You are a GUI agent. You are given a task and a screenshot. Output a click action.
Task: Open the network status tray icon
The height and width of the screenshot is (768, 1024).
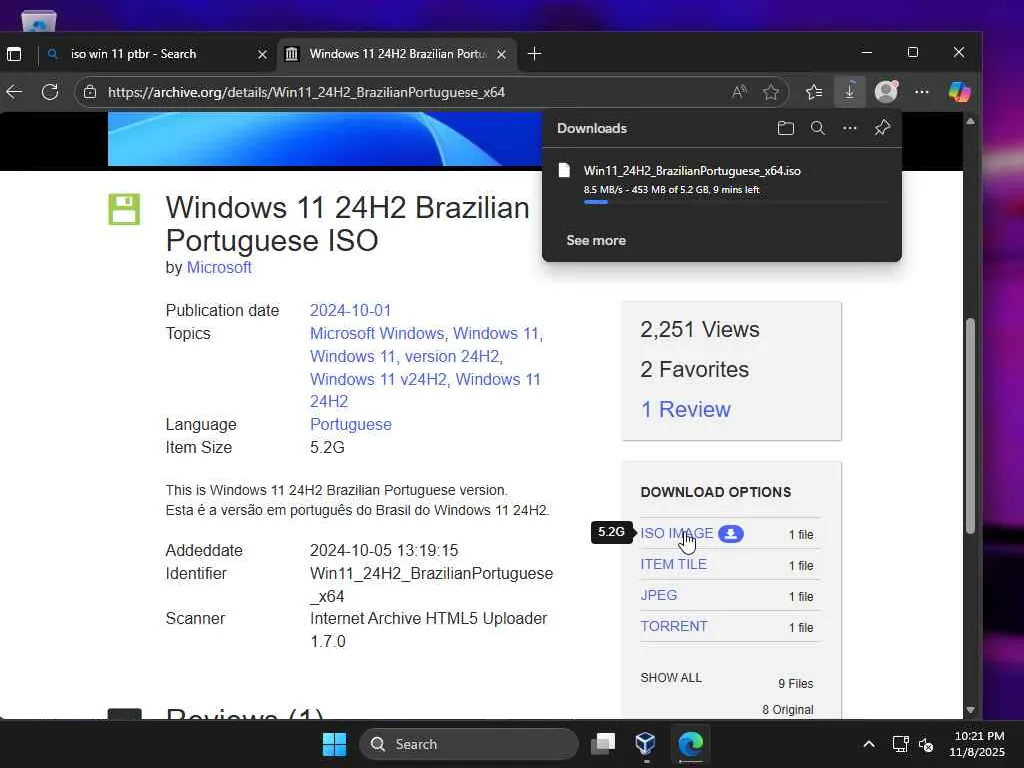point(901,744)
